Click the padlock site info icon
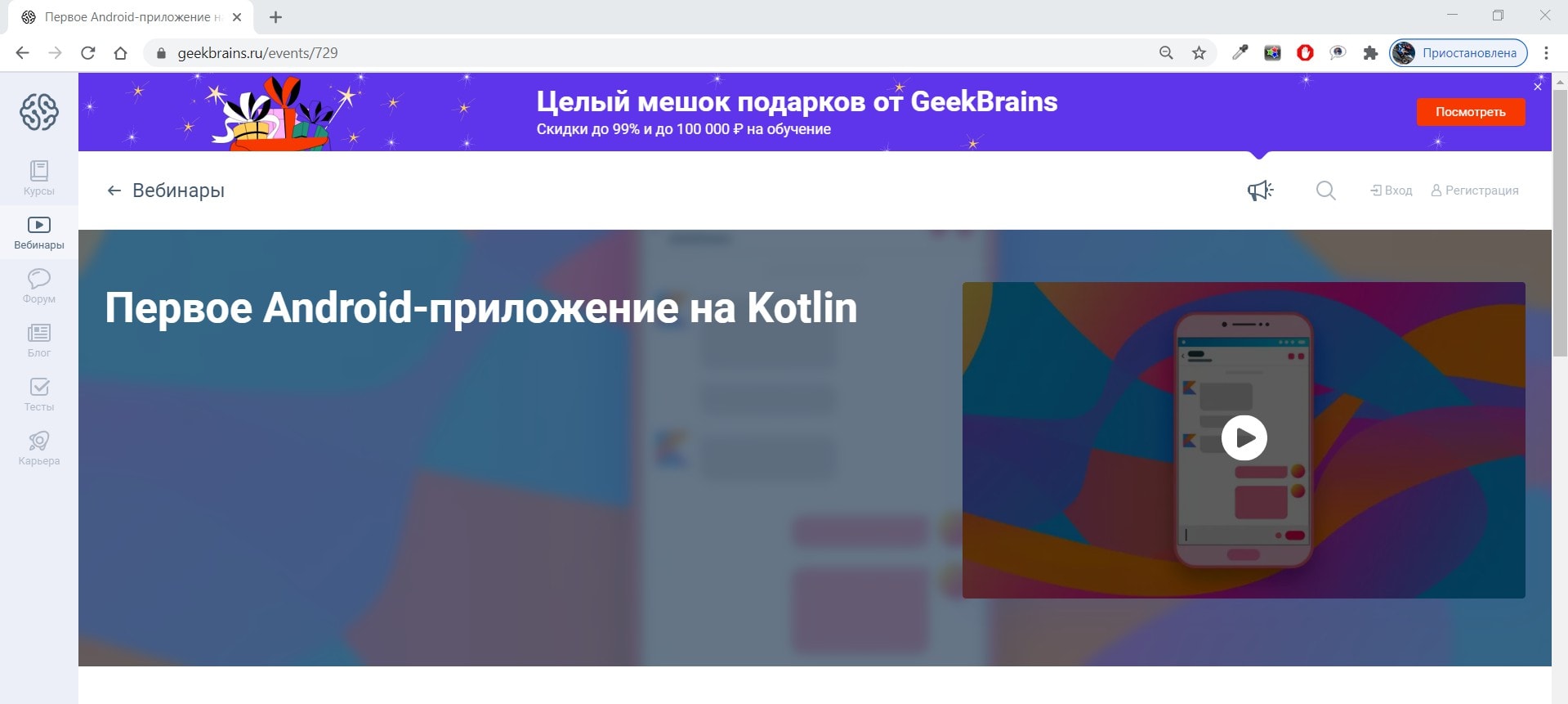 pyautogui.click(x=161, y=53)
